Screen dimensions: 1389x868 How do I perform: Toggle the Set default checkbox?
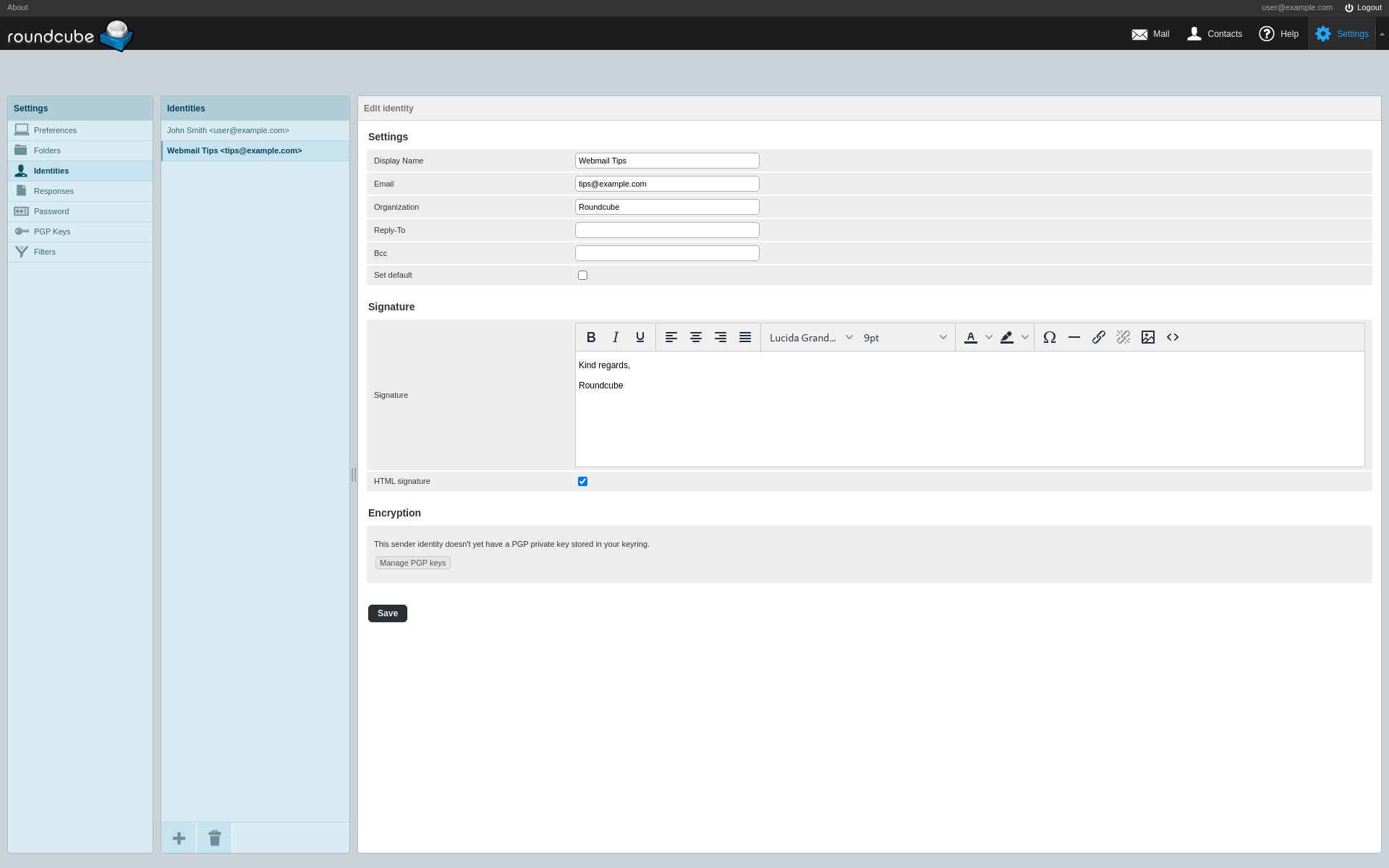point(582,275)
